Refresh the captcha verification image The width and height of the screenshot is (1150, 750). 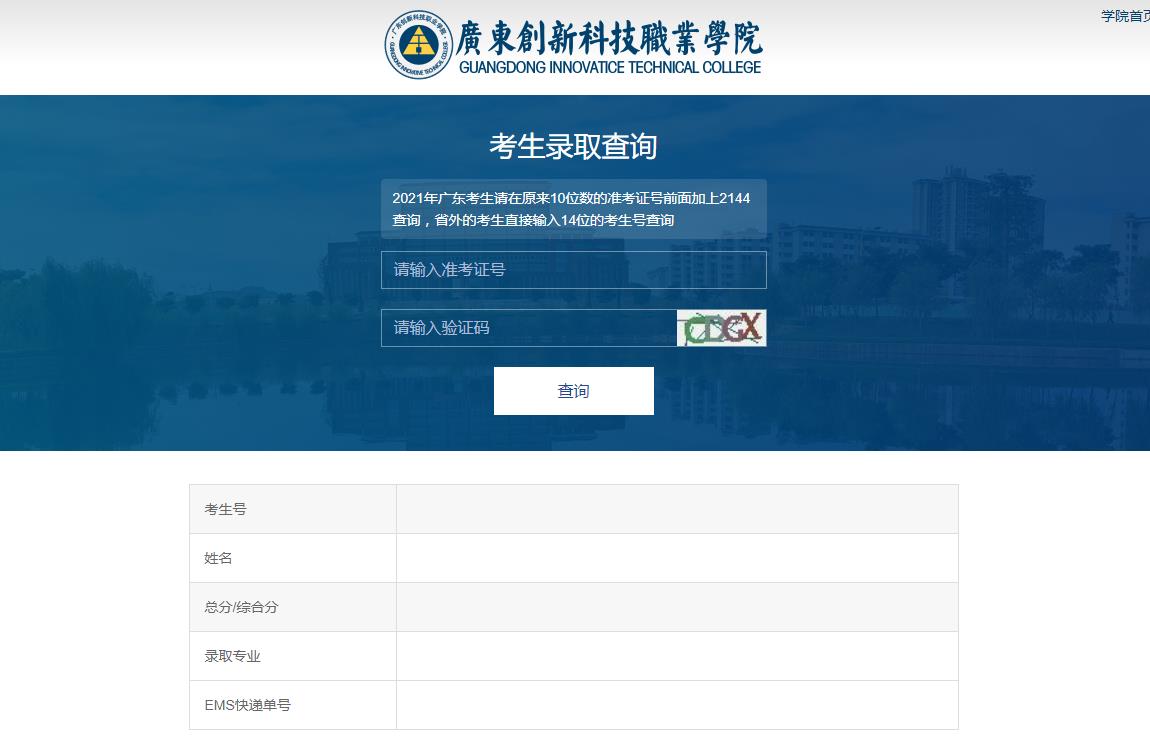click(721, 328)
